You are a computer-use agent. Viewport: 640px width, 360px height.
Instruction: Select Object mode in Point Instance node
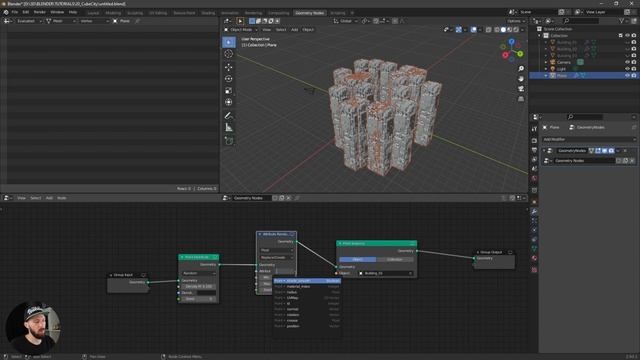click(x=358, y=260)
